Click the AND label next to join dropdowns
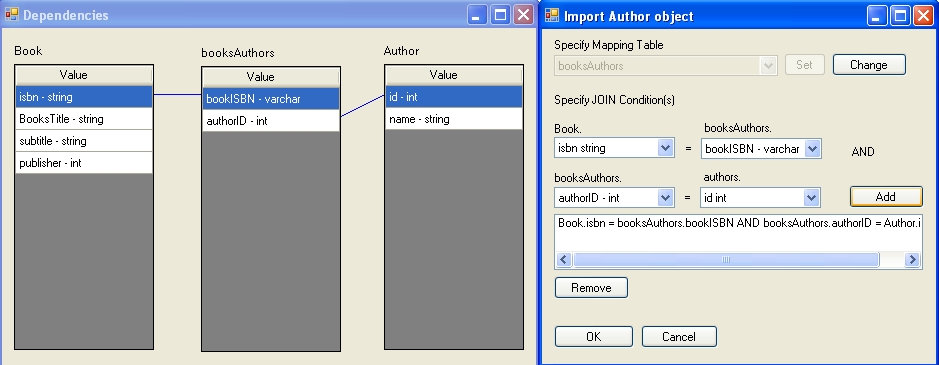 [863, 152]
